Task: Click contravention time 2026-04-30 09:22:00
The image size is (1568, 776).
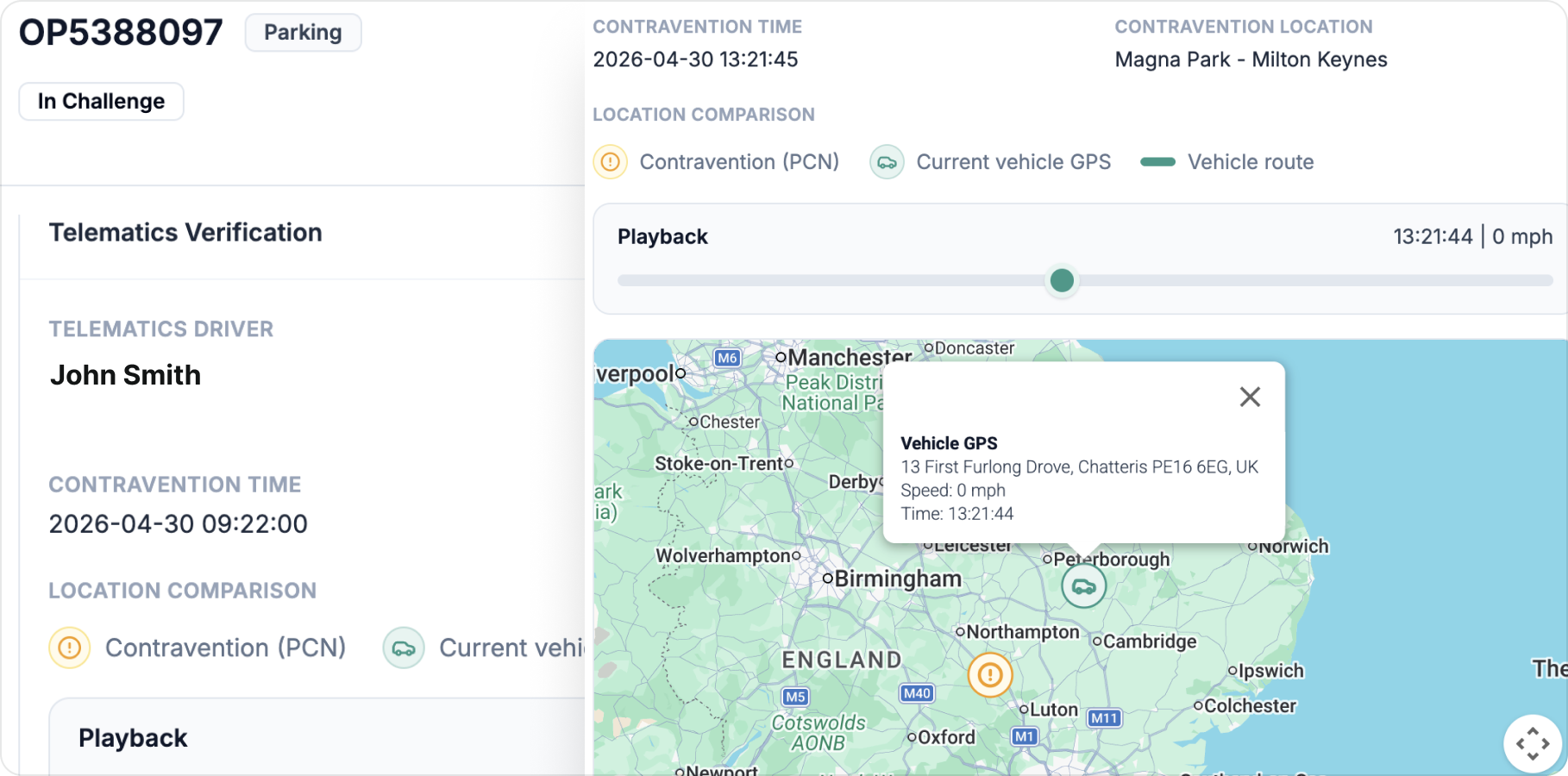Action: [178, 524]
